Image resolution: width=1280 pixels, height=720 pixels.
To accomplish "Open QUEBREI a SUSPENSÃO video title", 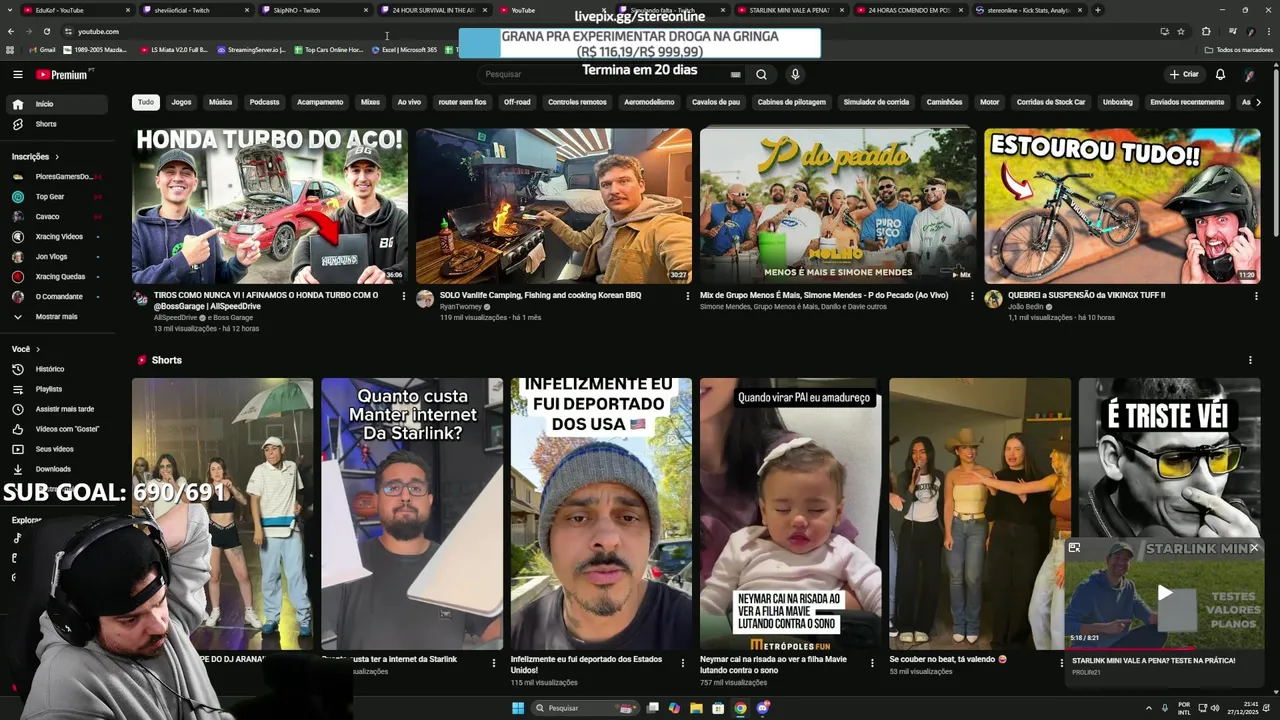I will (1086, 295).
